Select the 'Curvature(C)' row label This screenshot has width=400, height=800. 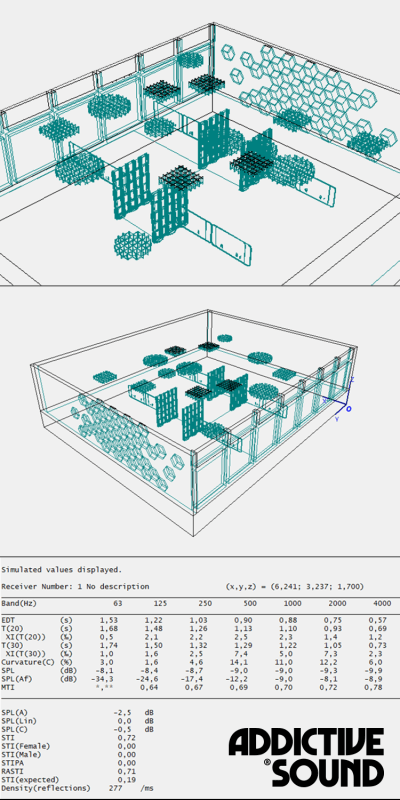26,662
